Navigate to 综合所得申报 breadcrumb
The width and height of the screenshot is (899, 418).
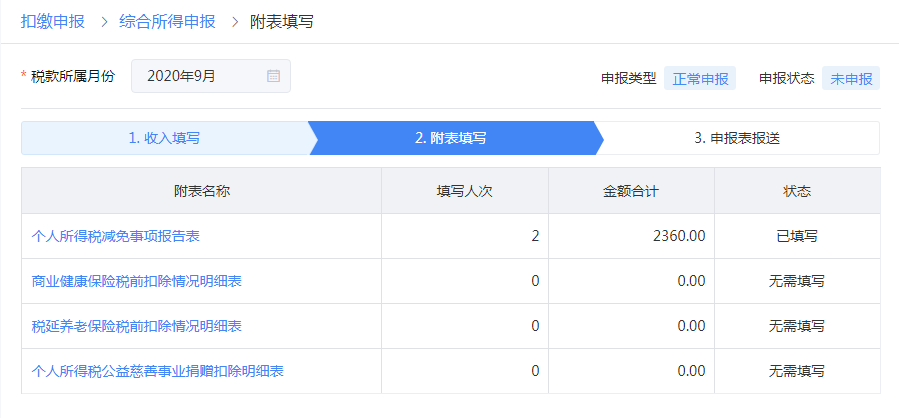[x=167, y=21]
